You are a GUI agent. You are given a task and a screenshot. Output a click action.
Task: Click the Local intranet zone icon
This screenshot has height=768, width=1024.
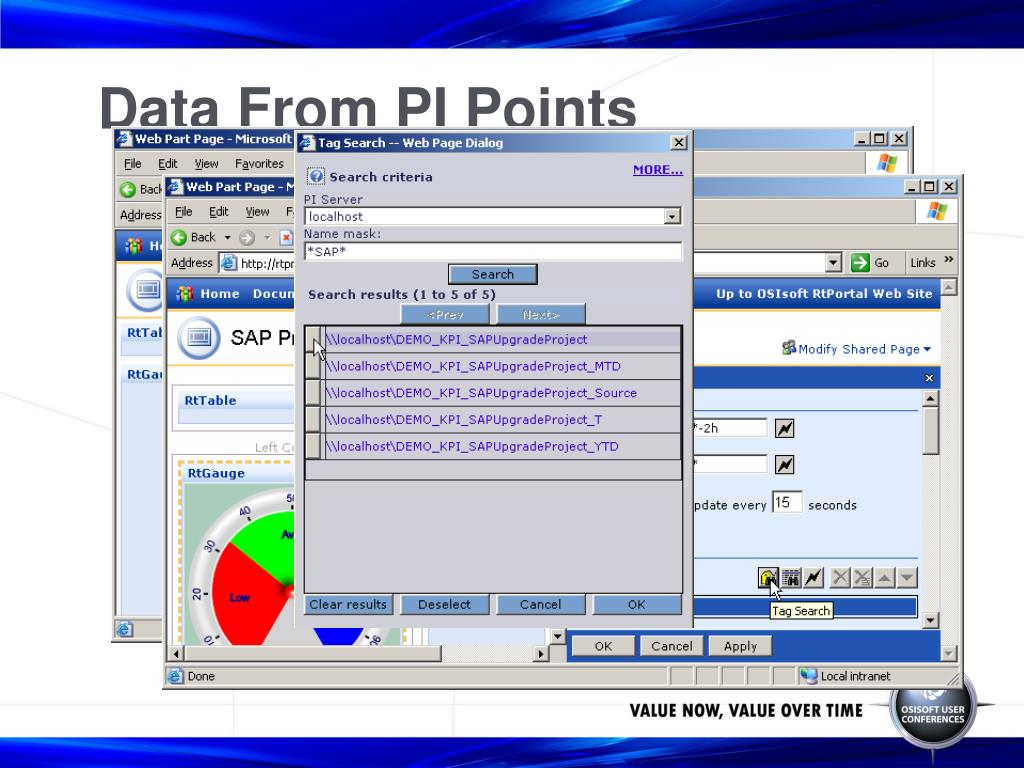tap(808, 676)
